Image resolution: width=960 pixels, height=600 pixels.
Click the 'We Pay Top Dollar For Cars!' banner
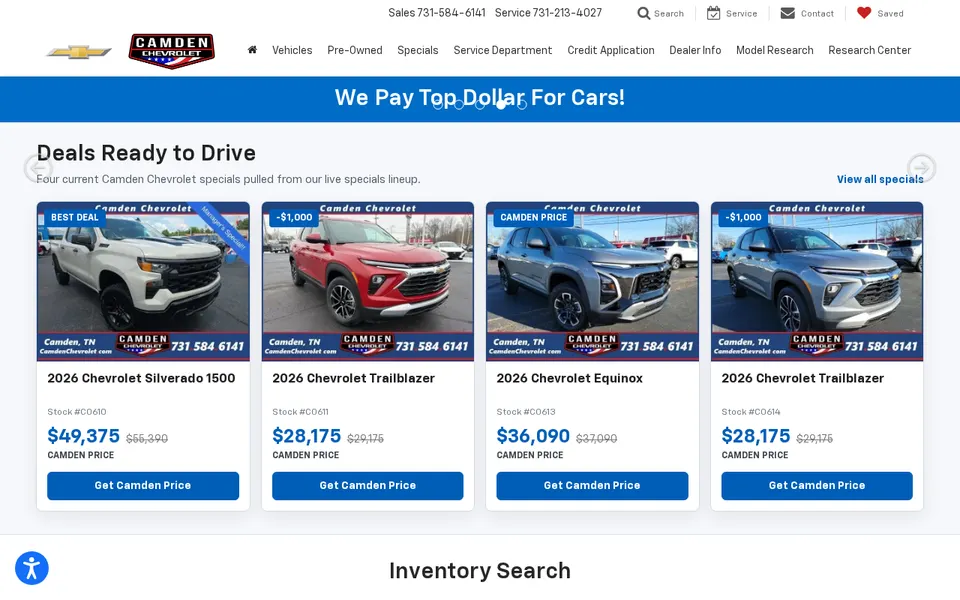click(480, 98)
